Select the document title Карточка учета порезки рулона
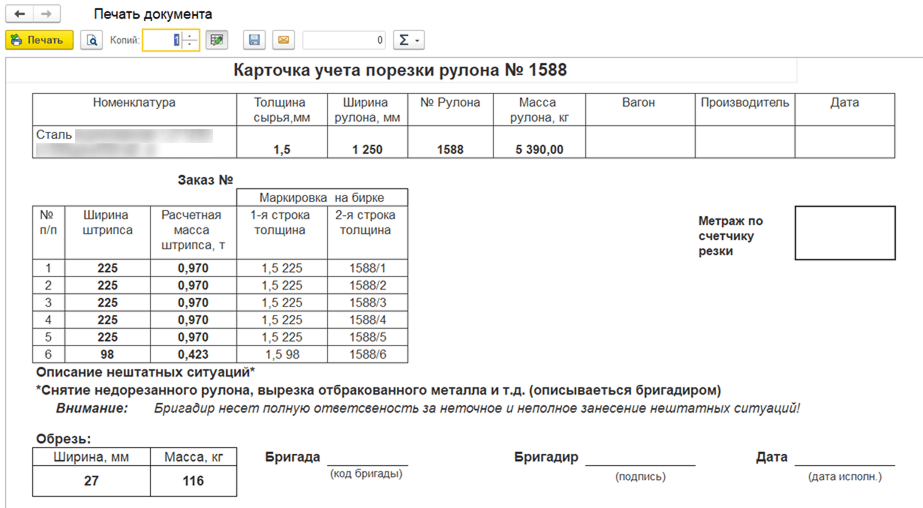The width and height of the screenshot is (923, 508). click(x=400, y=71)
